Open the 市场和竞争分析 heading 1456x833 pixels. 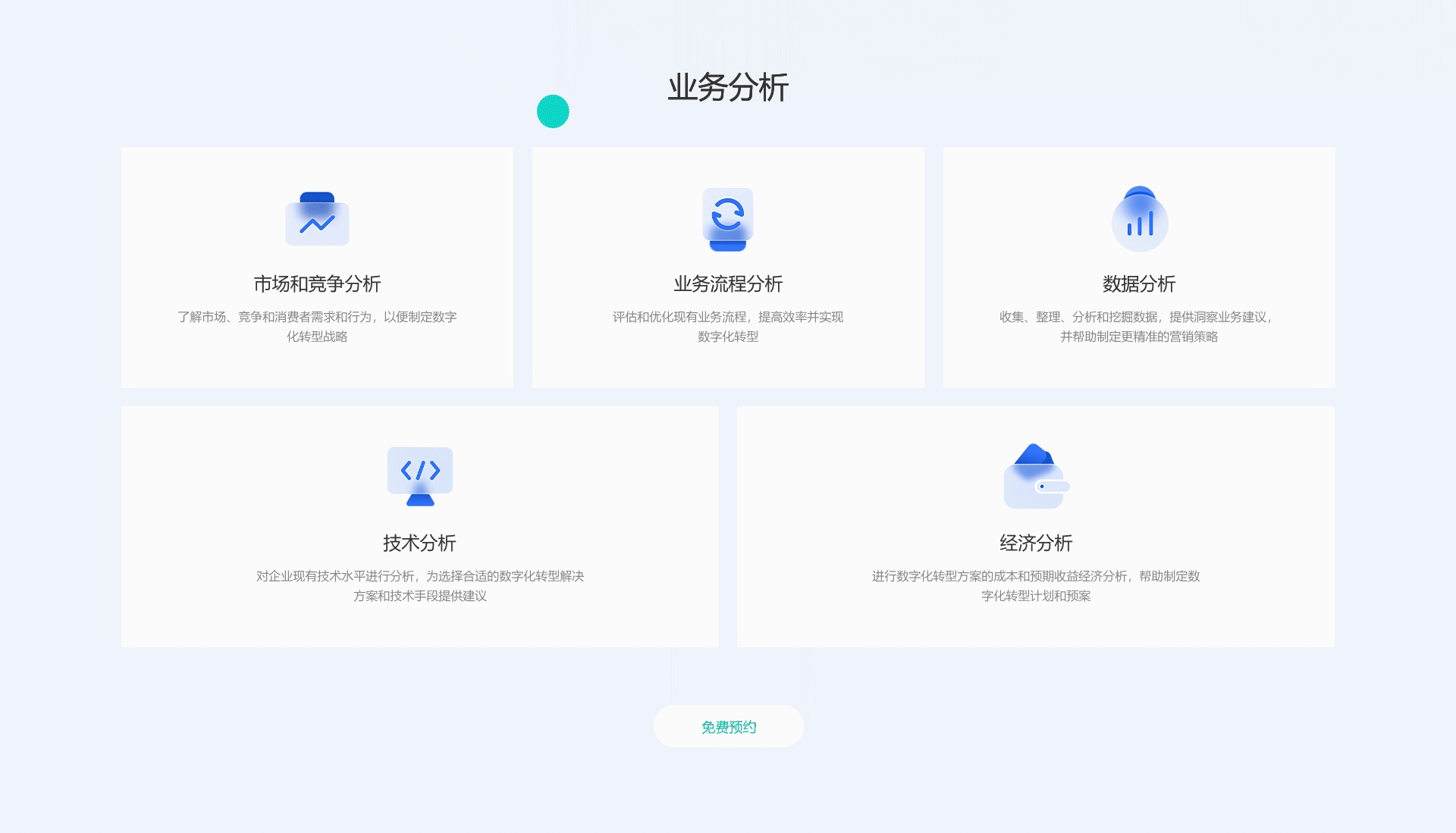(x=317, y=284)
